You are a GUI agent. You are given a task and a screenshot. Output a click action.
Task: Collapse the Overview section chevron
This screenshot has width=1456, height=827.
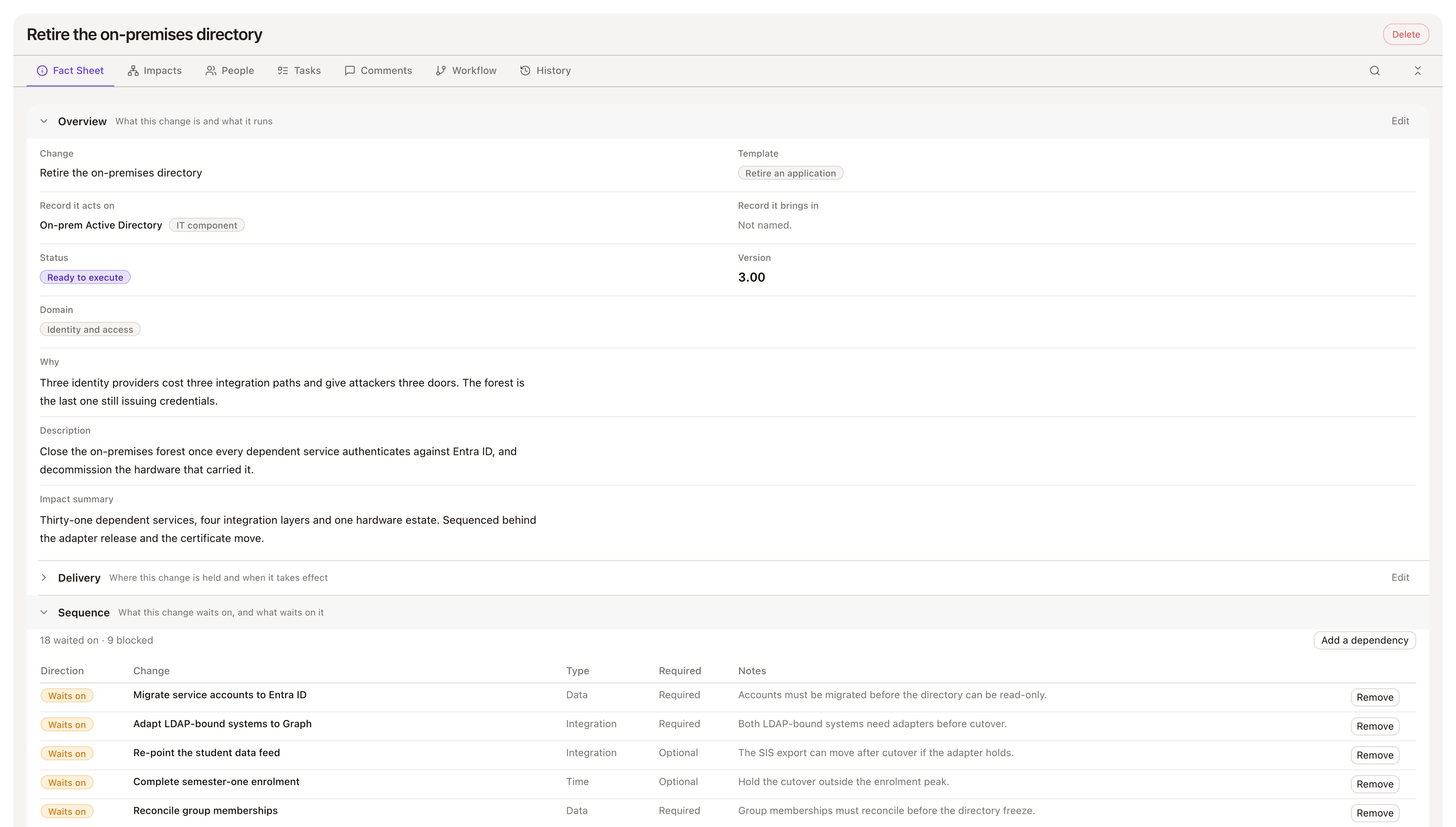(x=44, y=121)
